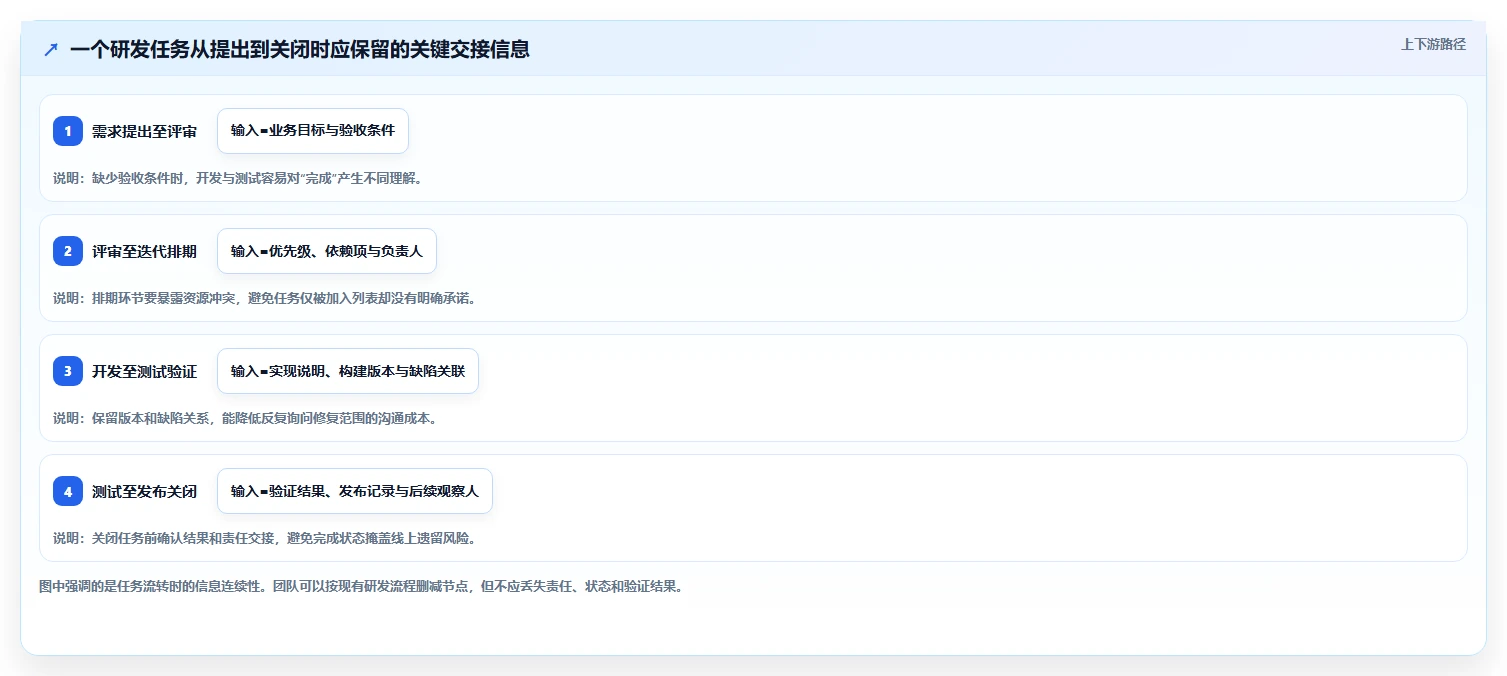
Task: Select the 输入=优先级、依赖项与负责人 chip
Action: pyautogui.click(x=327, y=251)
